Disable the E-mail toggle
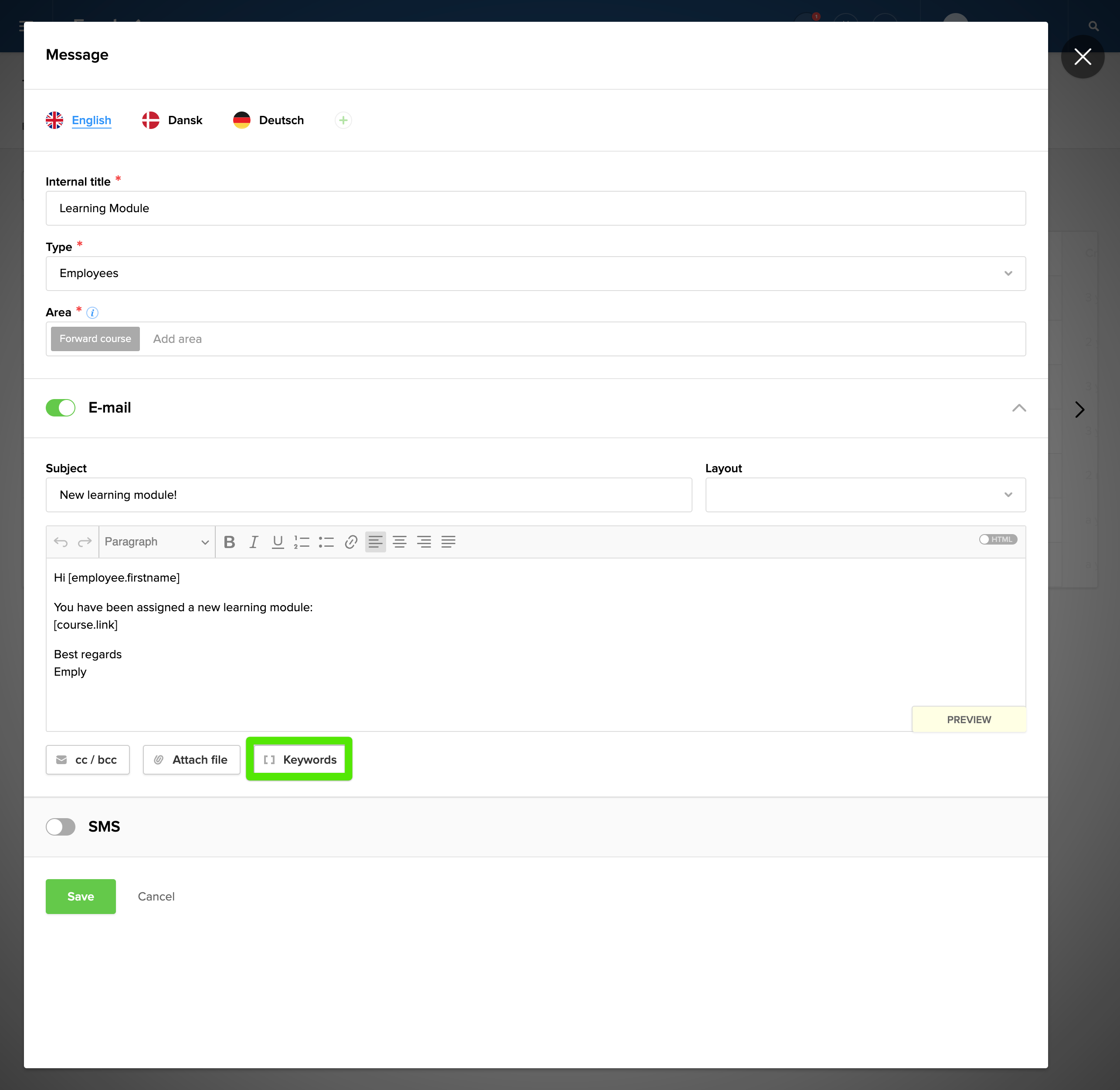The image size is (1120, 1090). tap(61, 408)
